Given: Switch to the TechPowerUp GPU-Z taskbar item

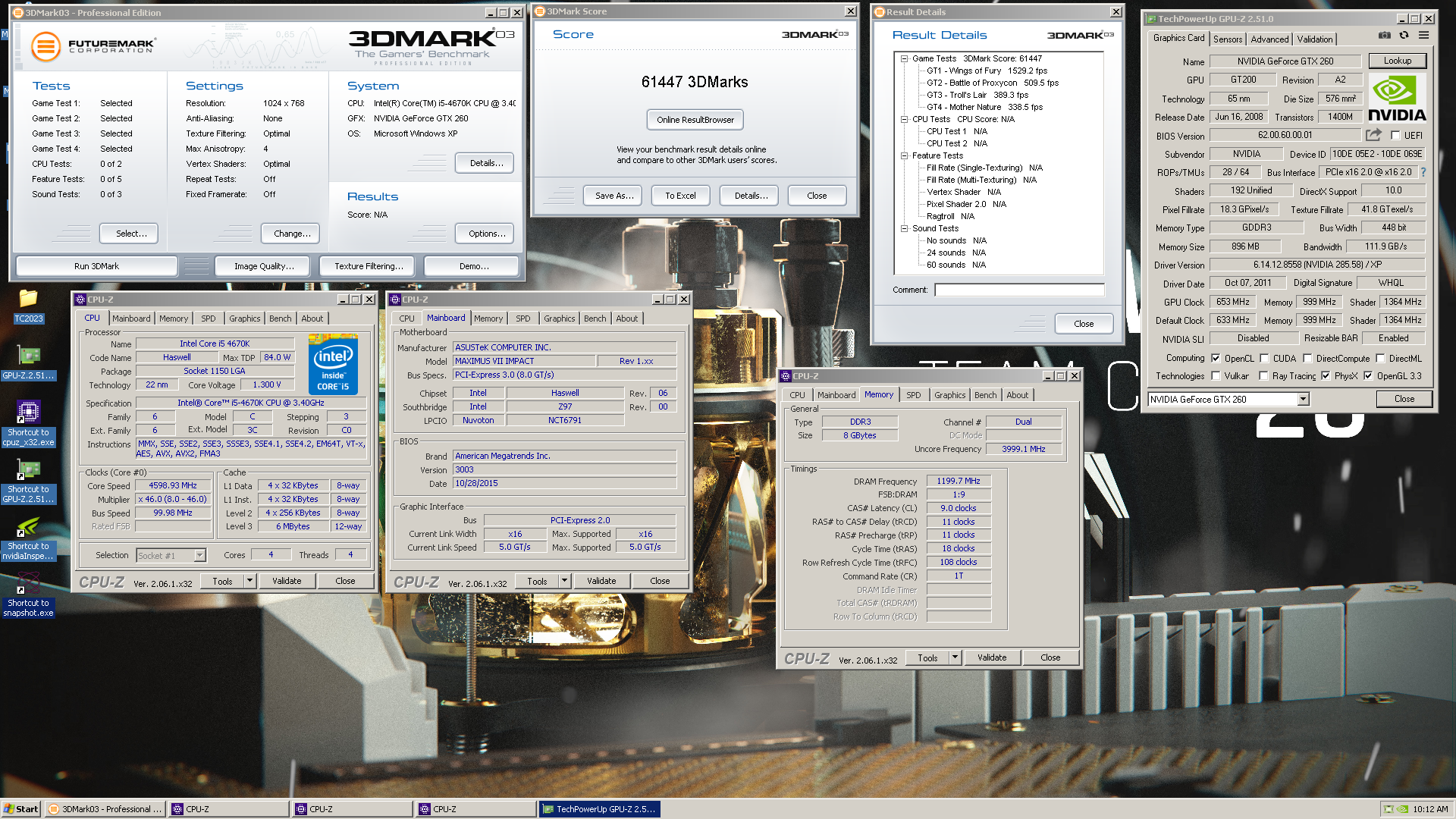Looking at the screenshot, I should pyautogui.click(x=599, y=809).
